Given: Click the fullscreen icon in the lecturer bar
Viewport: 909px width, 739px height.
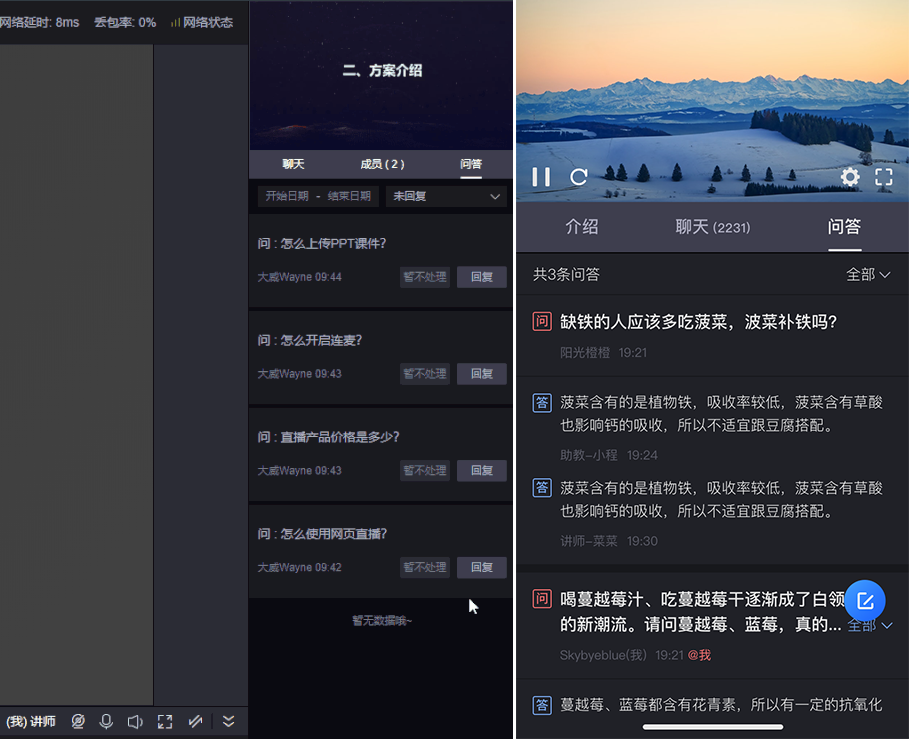Looking at the screenshot, I should click(165, 721).
